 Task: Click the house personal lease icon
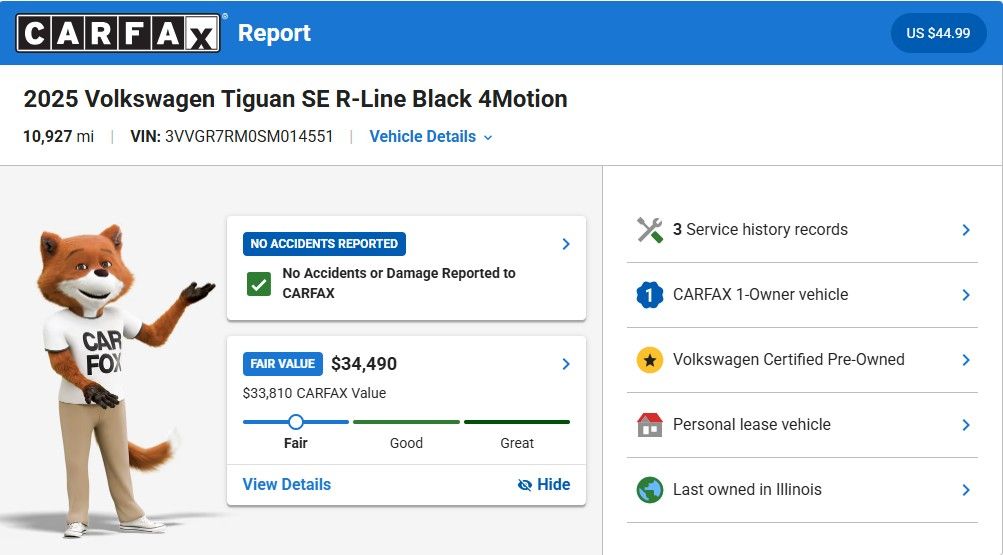coord(650,425)
